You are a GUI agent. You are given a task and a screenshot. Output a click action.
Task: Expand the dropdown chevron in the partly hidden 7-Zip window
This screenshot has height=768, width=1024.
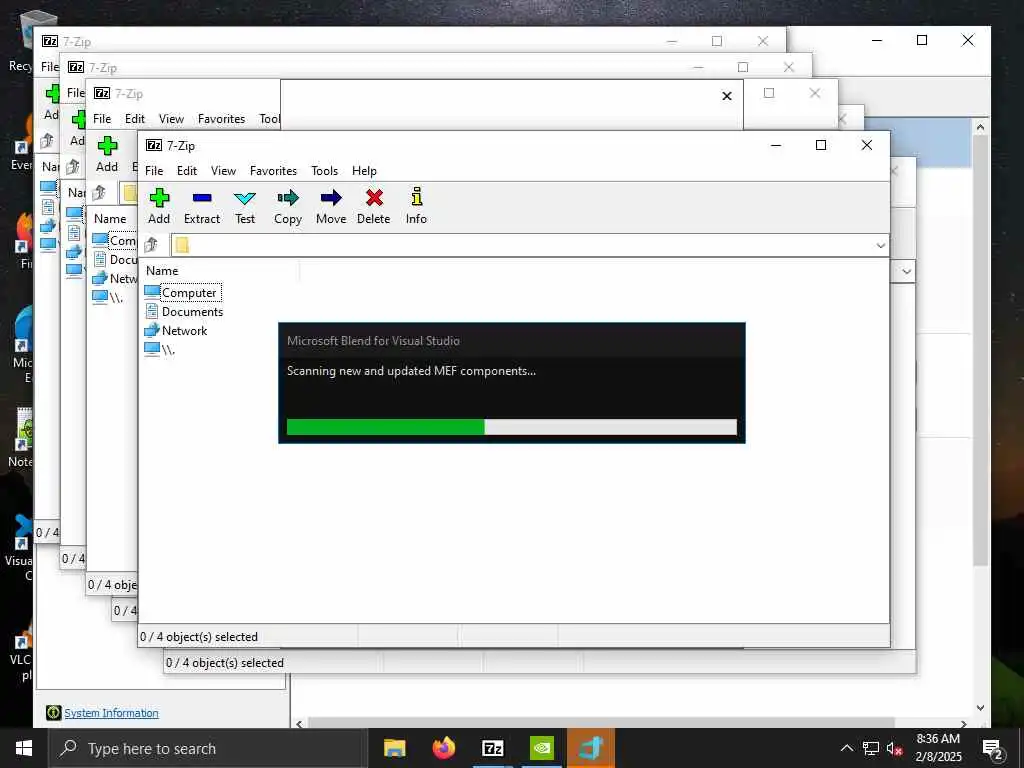click(x=906, y=271)
